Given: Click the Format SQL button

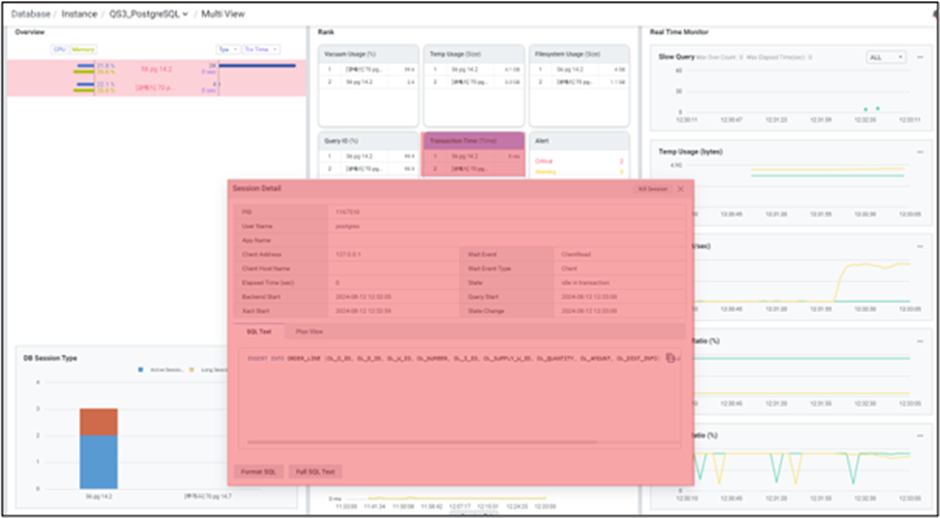Looking at the screenshot, I should (258, 471).
